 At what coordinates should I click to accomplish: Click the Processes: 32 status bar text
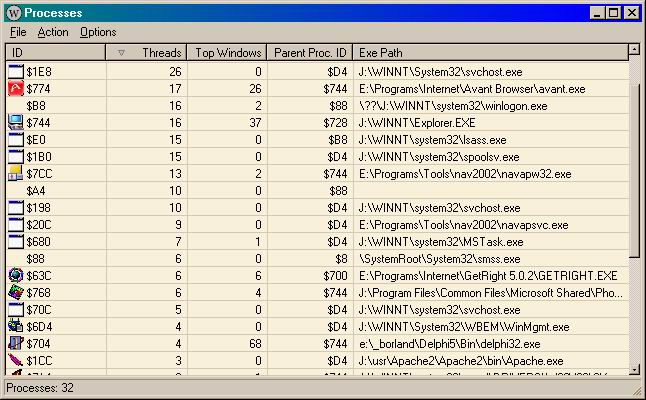(40, 388)
